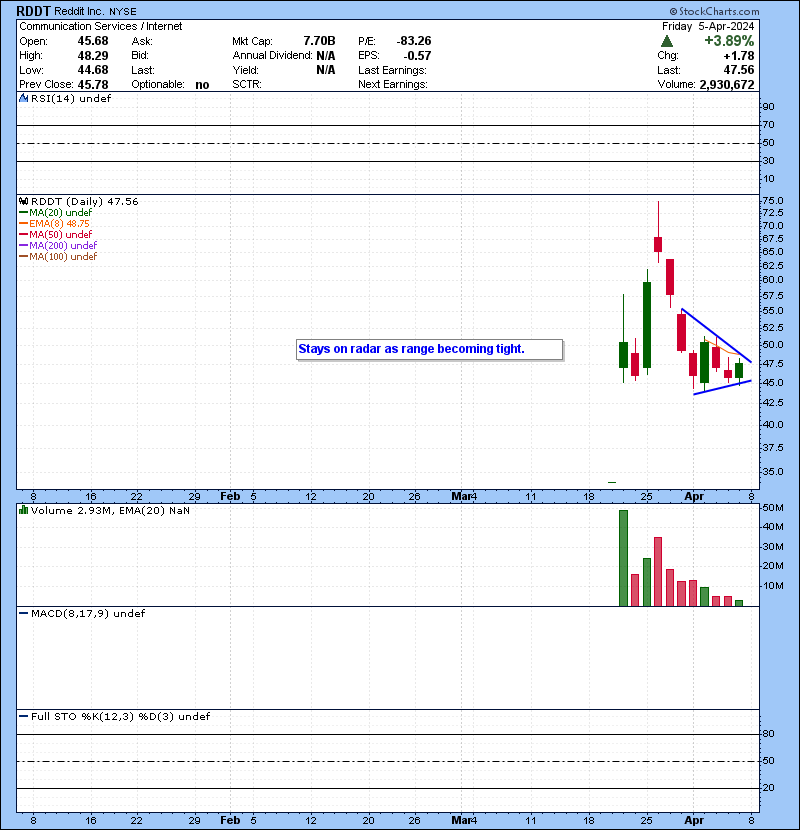The image size is (800, 830).
Task: Click the RDDT (Daily) 47.56 legend label
Action: click(x=85, y=202)
